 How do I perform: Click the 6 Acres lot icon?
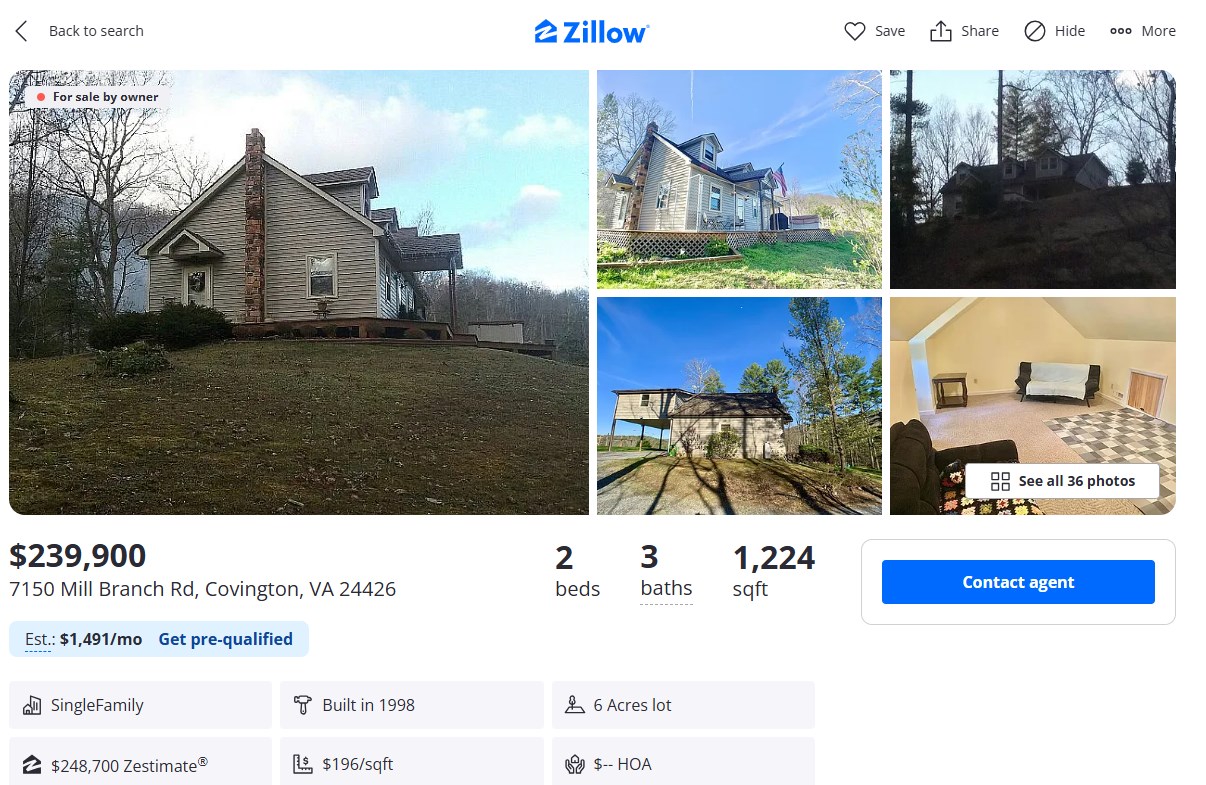click(x=574, y=706)
